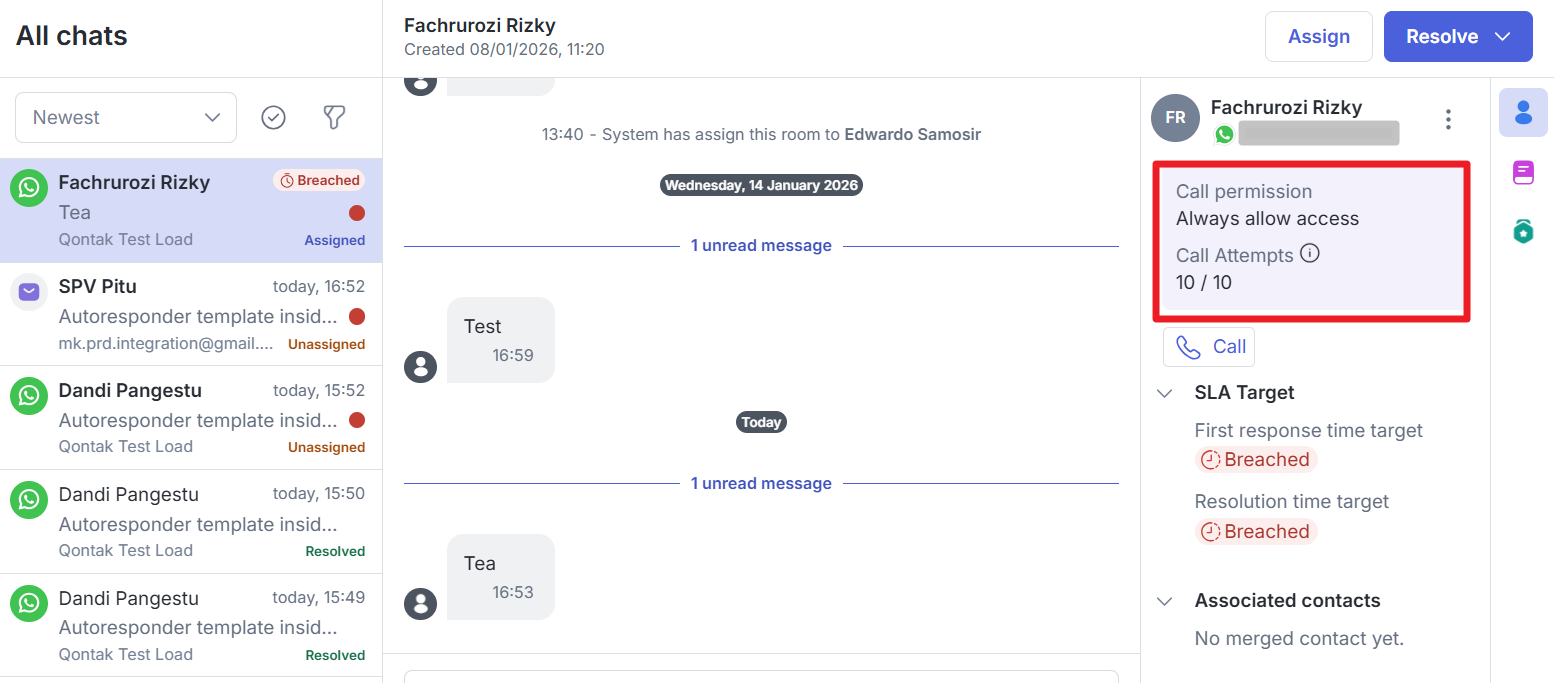The image size is (1554, 683).
Task: Click the Test message bubble
Action: 500,339
